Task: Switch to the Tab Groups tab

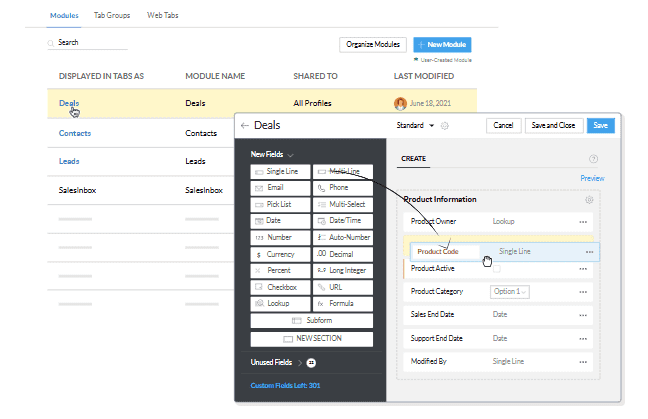Action: (x=113, y=17)
